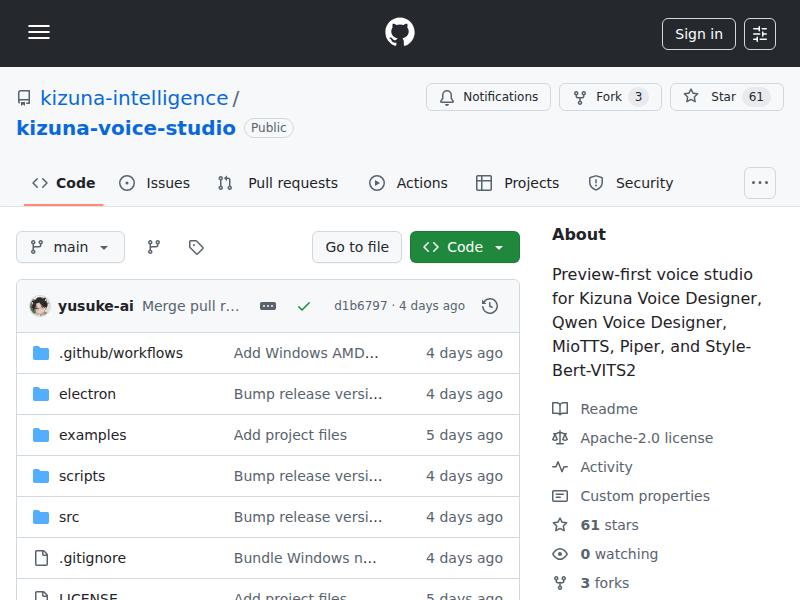This screenshot has height=600, width=800.
Task: View commit history via the clock icon
Action: click(490, 306)
